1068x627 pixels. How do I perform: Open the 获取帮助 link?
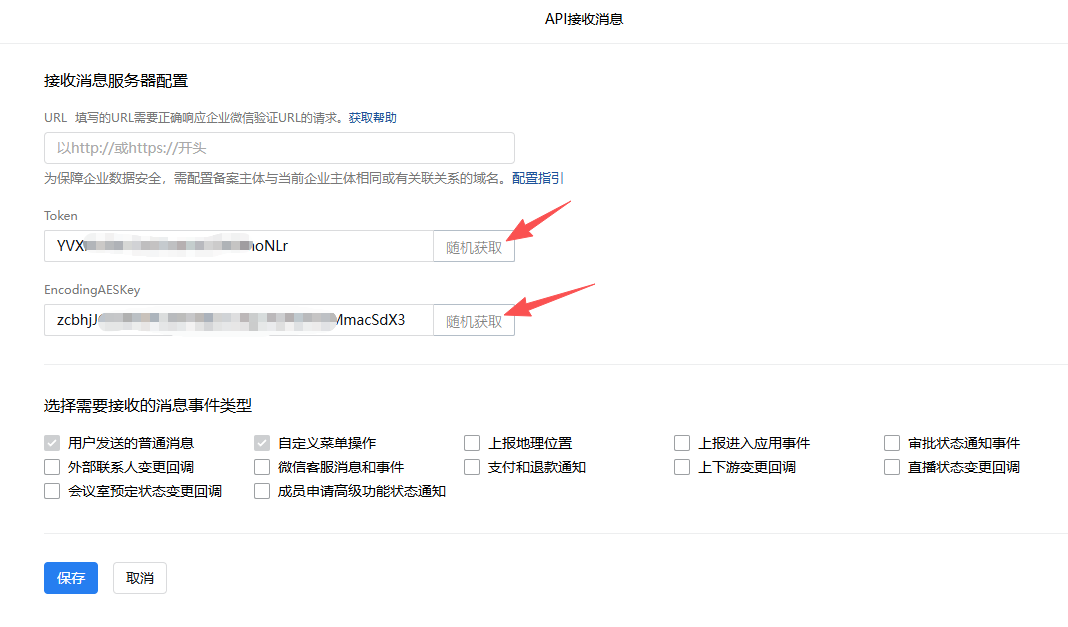pos(372,118)
